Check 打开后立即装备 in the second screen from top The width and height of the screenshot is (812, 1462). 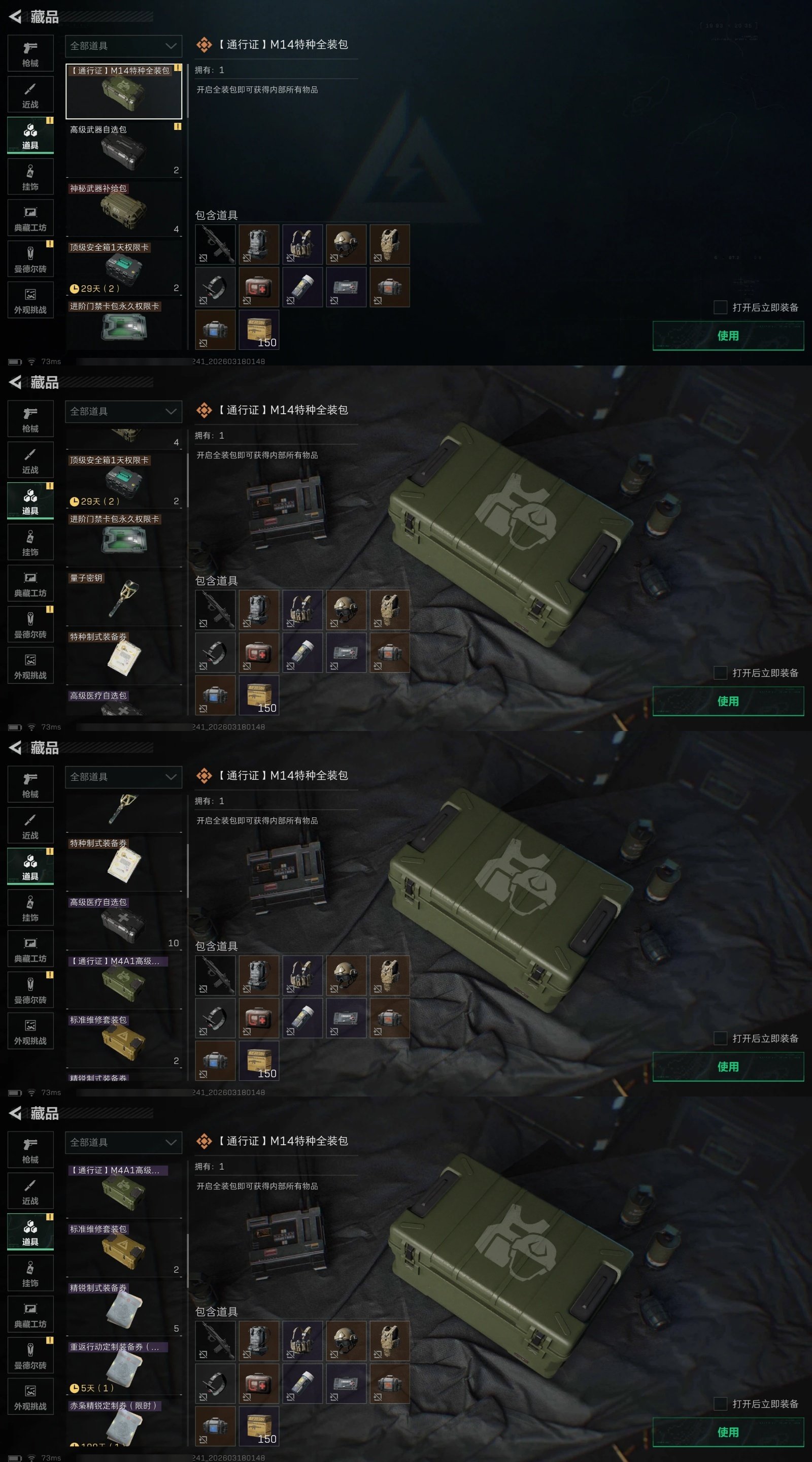pyautogui.click(x=720, y=673)
